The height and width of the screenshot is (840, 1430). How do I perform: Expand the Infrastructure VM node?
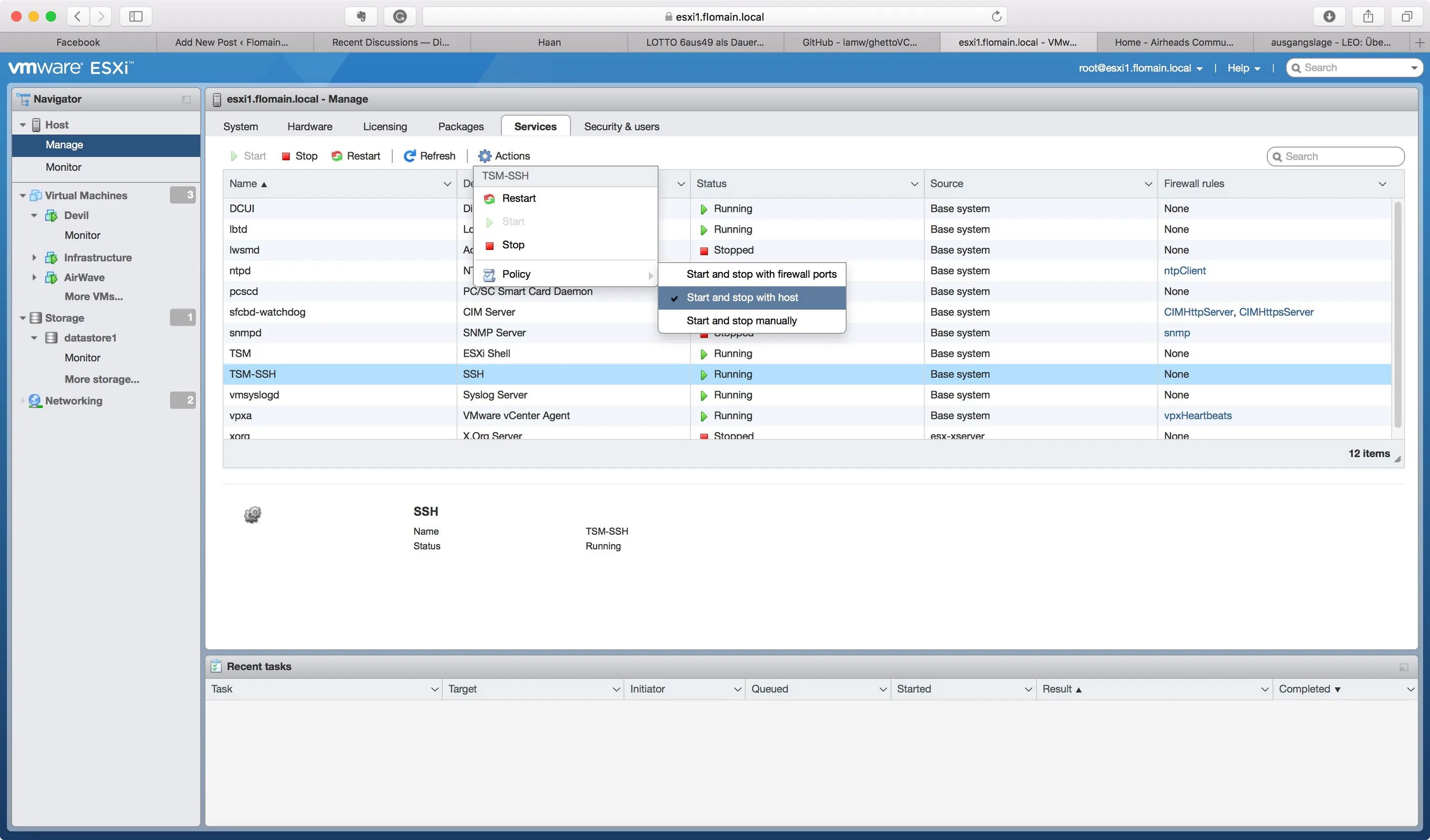34,257
